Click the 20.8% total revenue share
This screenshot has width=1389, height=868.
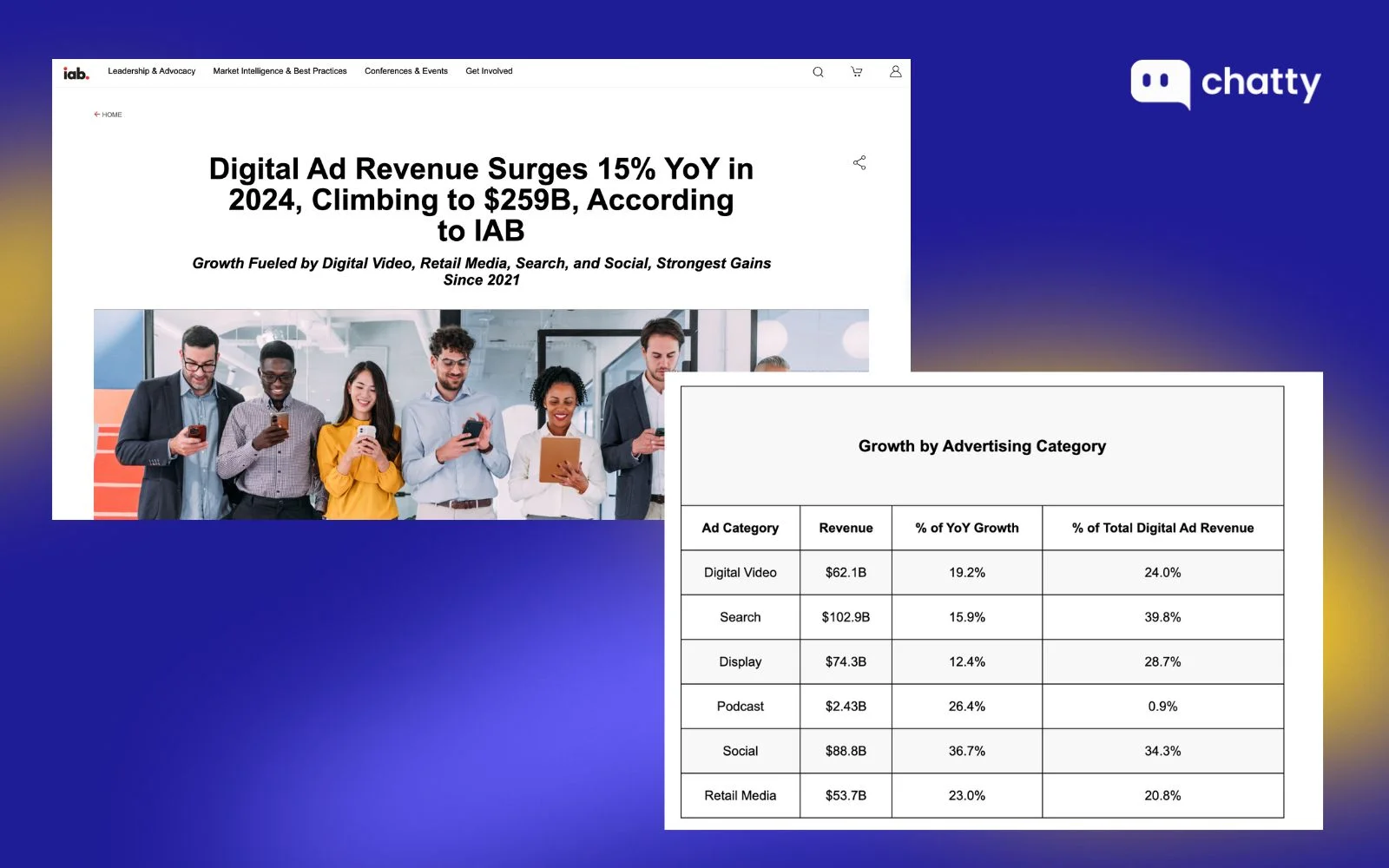1162,796
